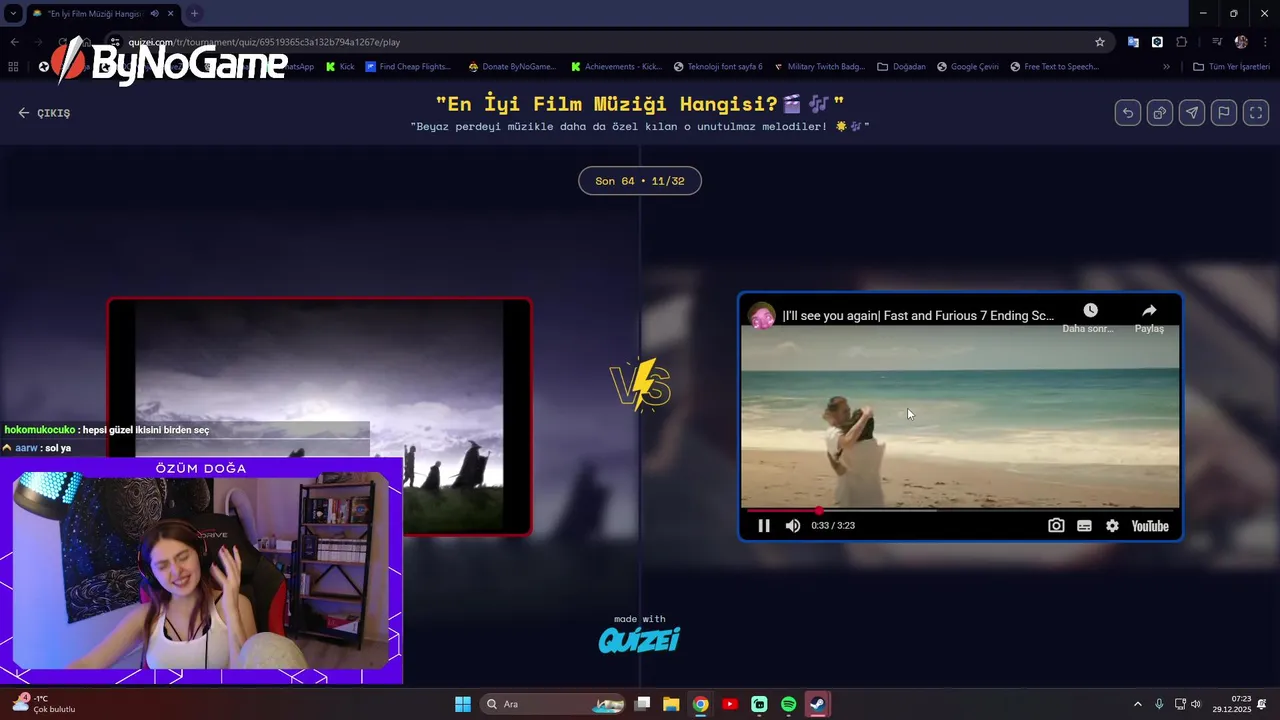Open new browser tab
The width and height of the screenshot is (1280, 720).
[194, 13]
